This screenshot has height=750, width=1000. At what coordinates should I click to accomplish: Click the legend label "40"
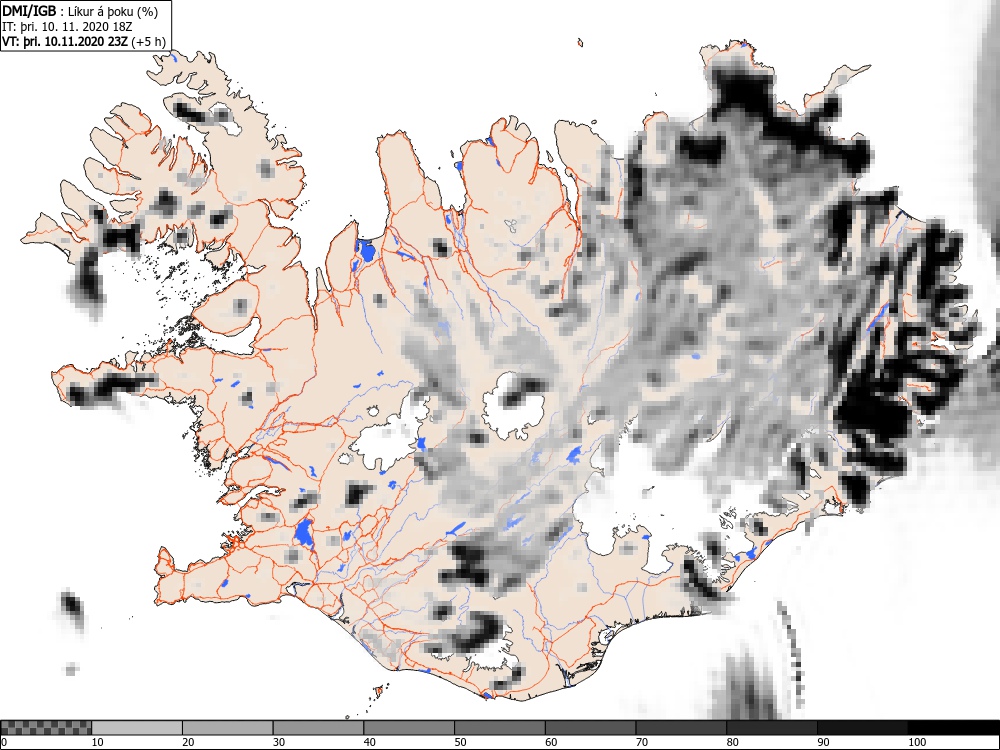pos(369,742)
